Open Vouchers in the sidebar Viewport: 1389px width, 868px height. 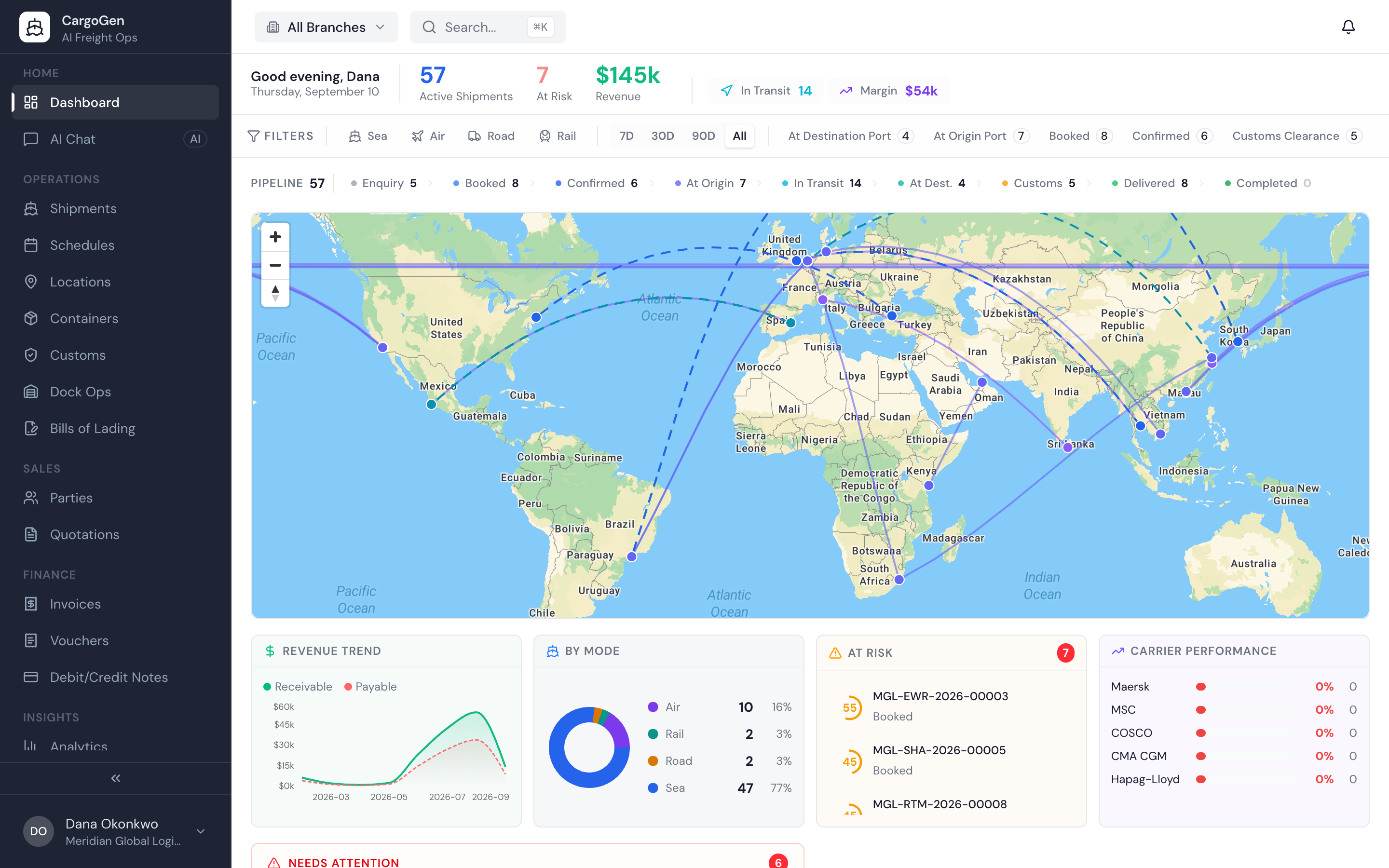(115, 641)
